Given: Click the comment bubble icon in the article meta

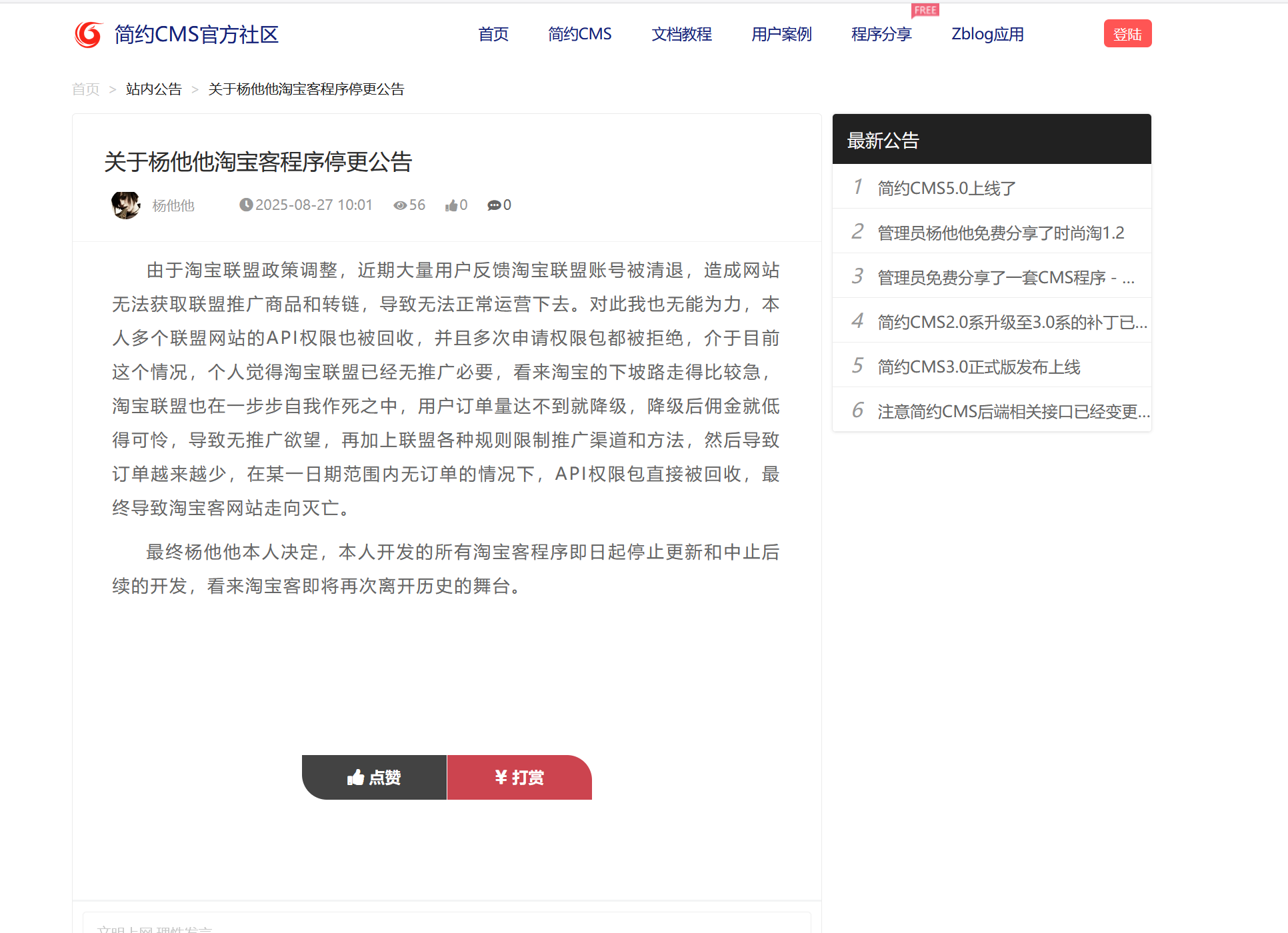Looking at the screenshot, I should [494, 205].
